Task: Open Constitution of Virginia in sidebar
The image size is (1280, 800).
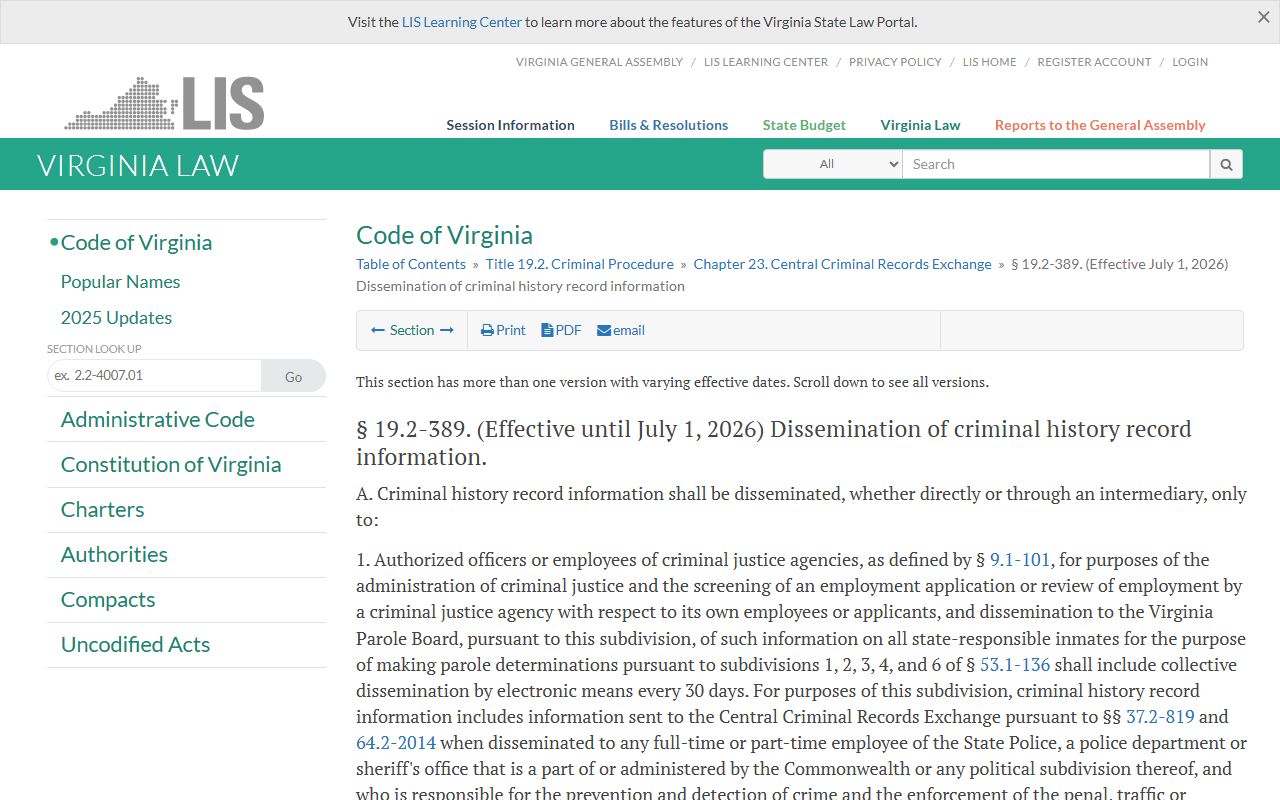Action: [x=171, y=465]
